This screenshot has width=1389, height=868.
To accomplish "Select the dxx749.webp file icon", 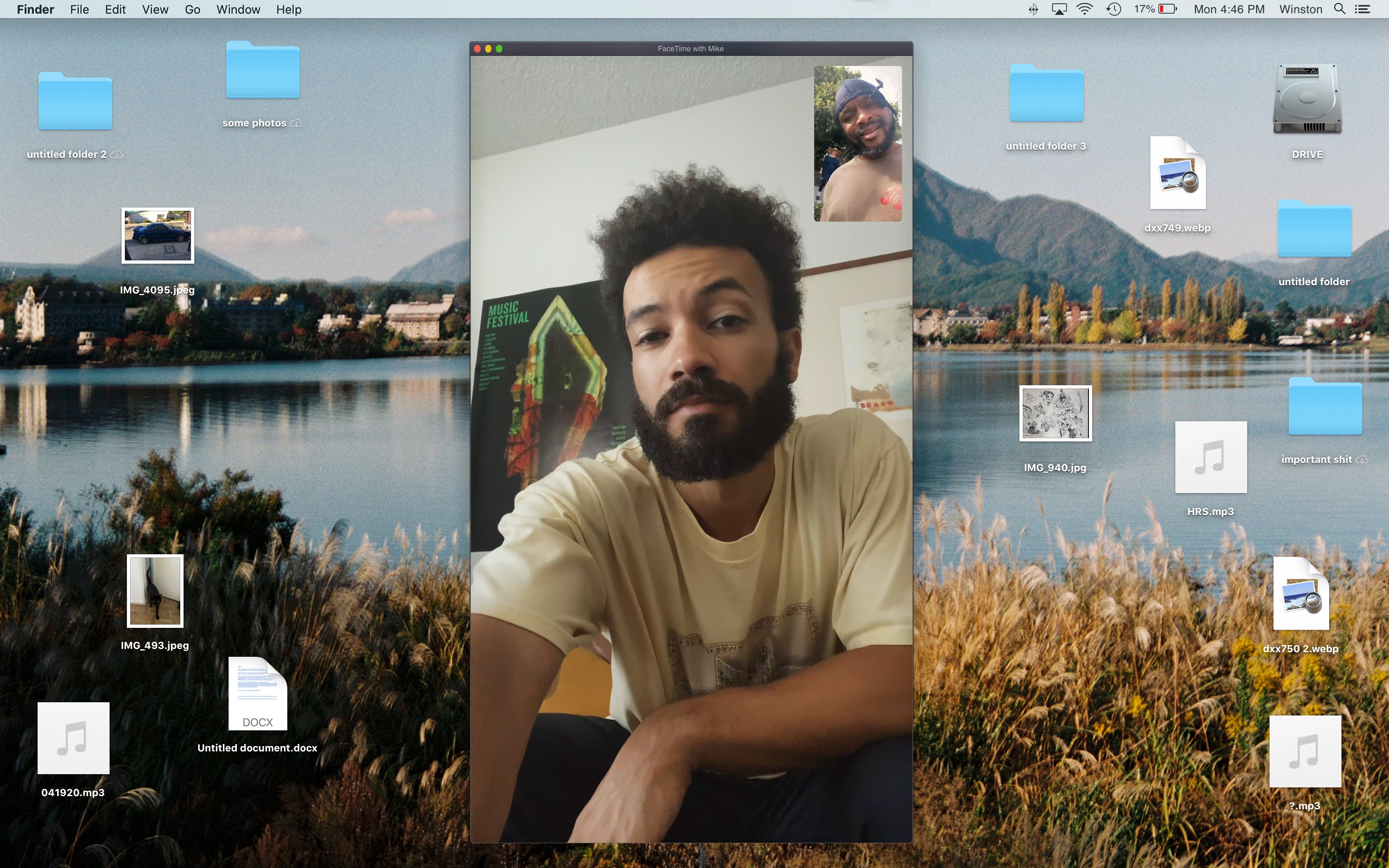I will pos(1178,173).
